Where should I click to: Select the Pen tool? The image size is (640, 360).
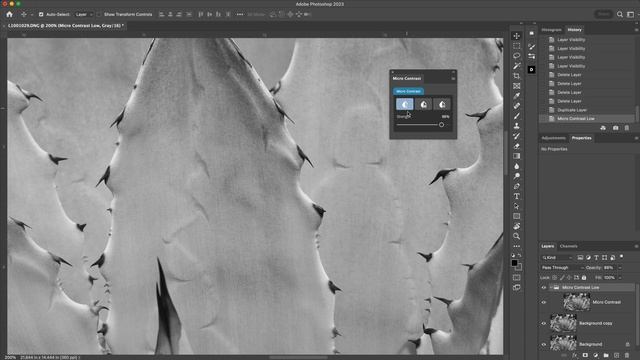(x=517, y=186)
